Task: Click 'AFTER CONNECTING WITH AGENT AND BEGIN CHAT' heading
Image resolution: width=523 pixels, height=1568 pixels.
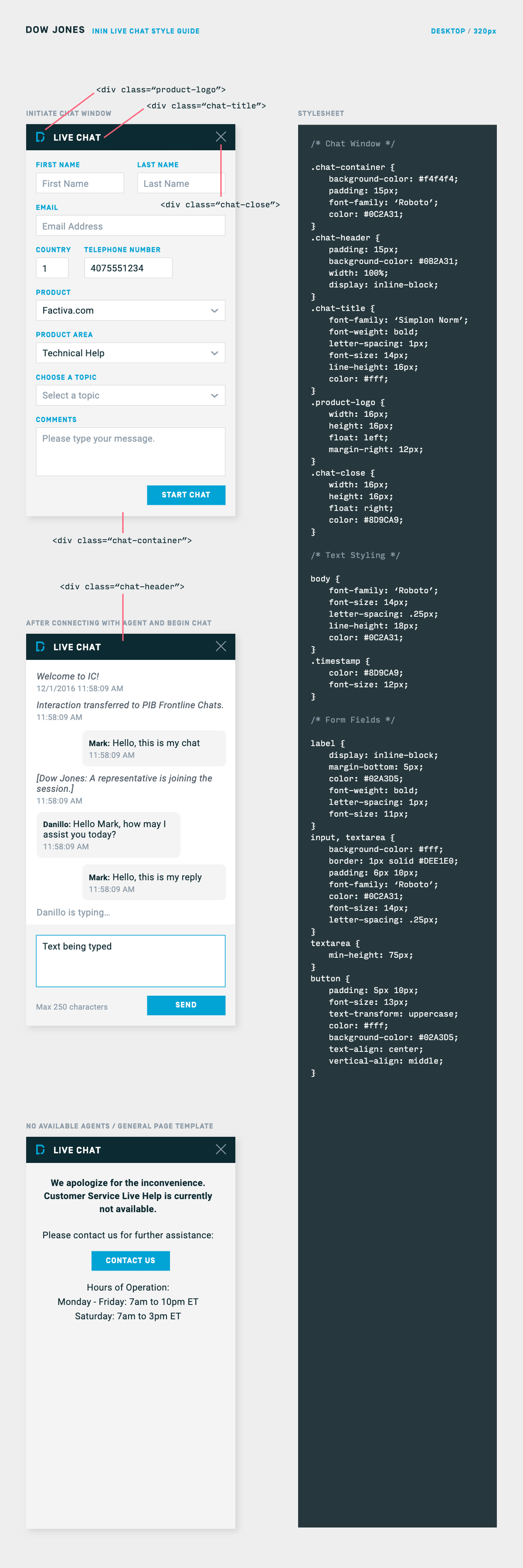Action: click(119, 623)
